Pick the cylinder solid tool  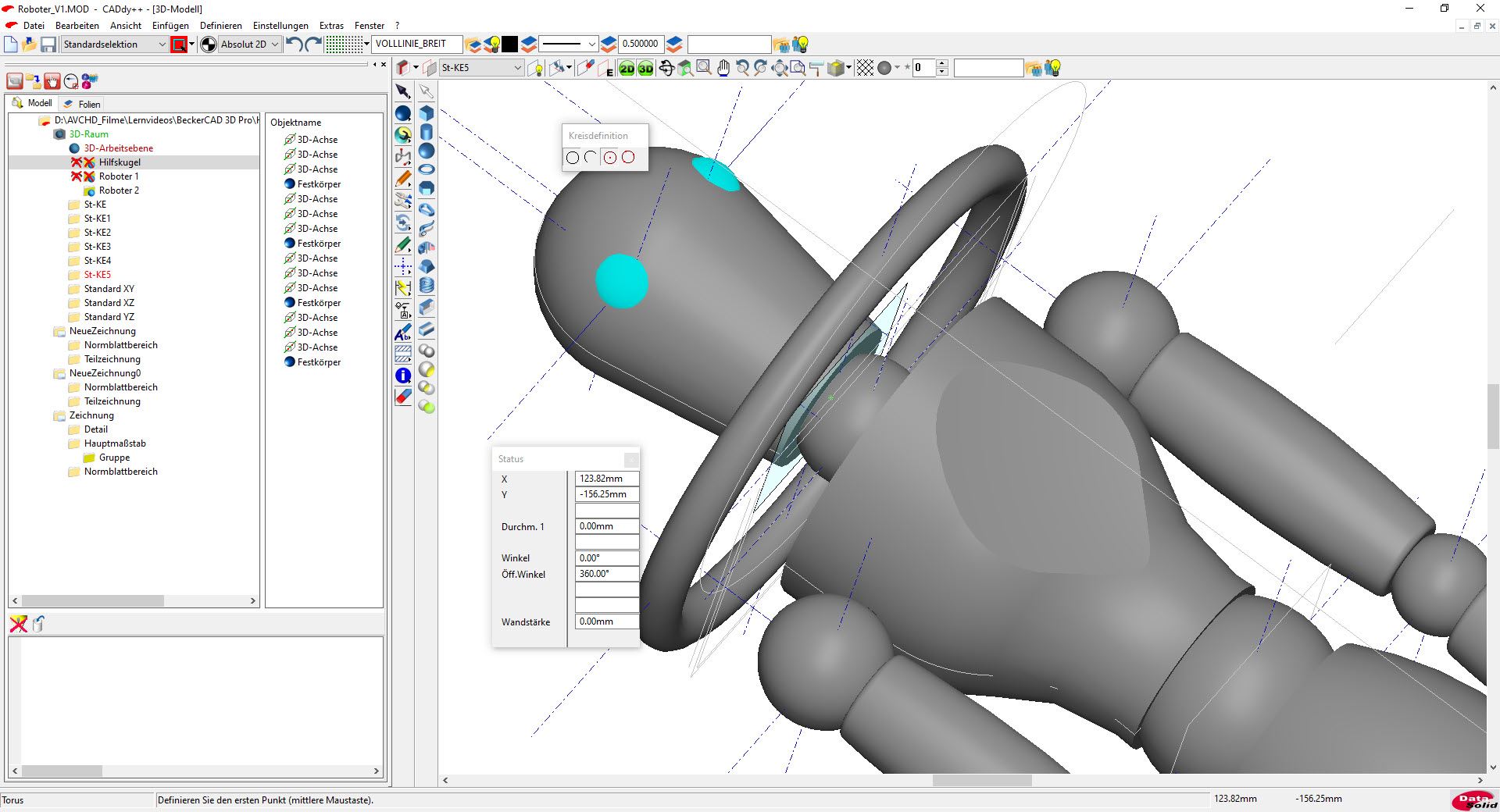[427, 132]
